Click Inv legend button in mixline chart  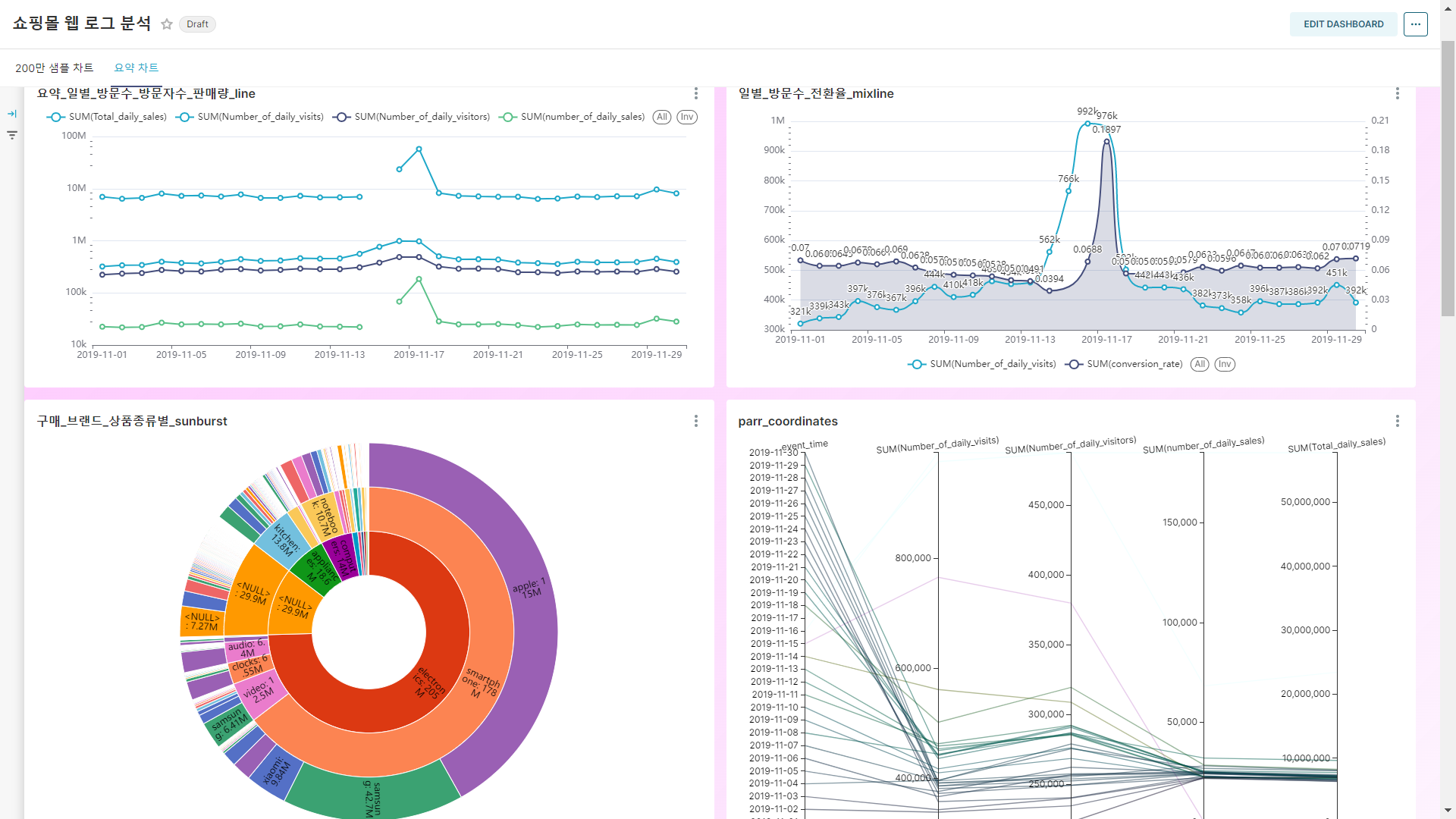(x=1224, y=364)
